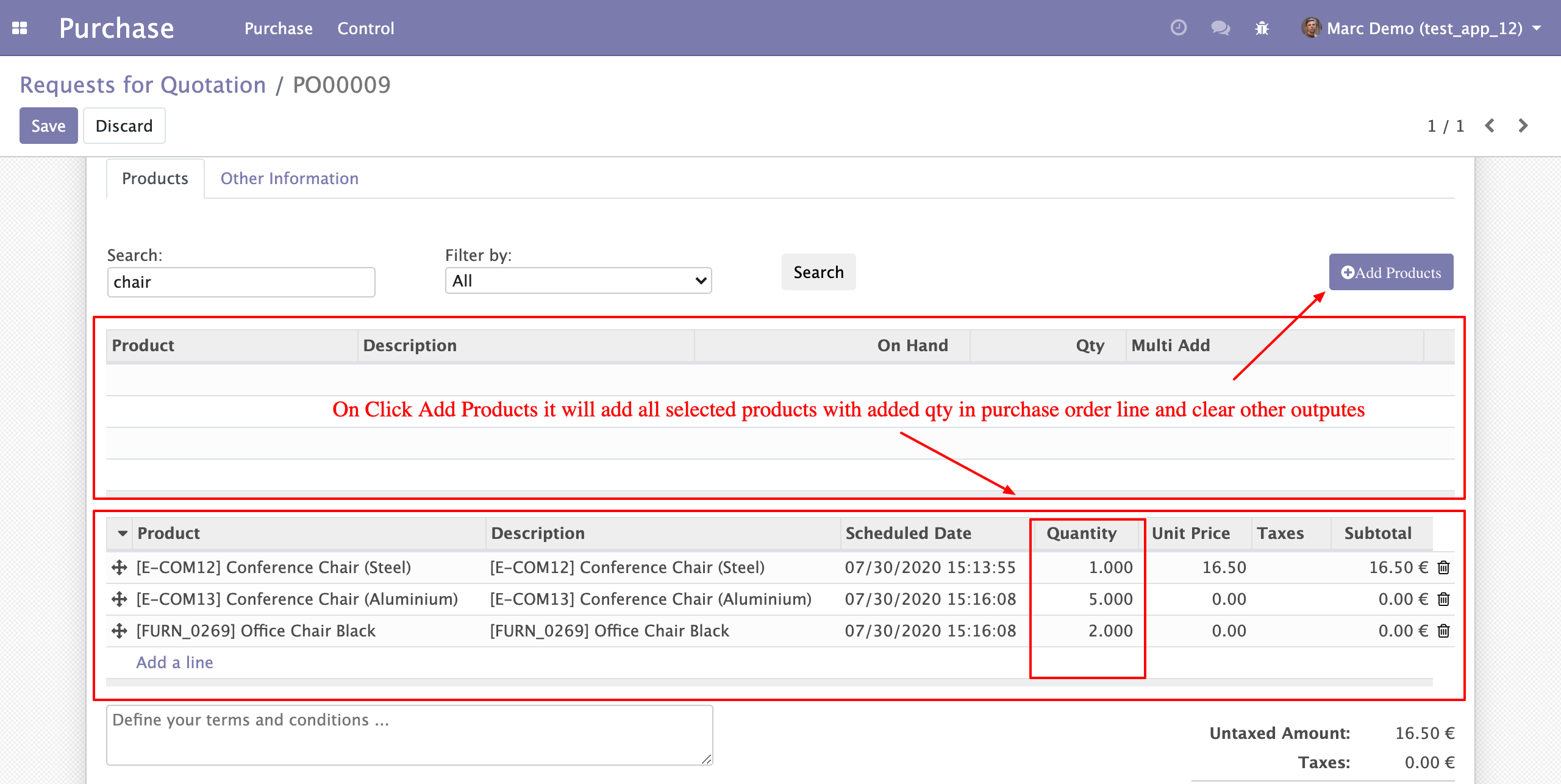Click drag handle of Conference Chair (Steel) row
Viewport: 1561px width, 784px height.
click(120, 568)
